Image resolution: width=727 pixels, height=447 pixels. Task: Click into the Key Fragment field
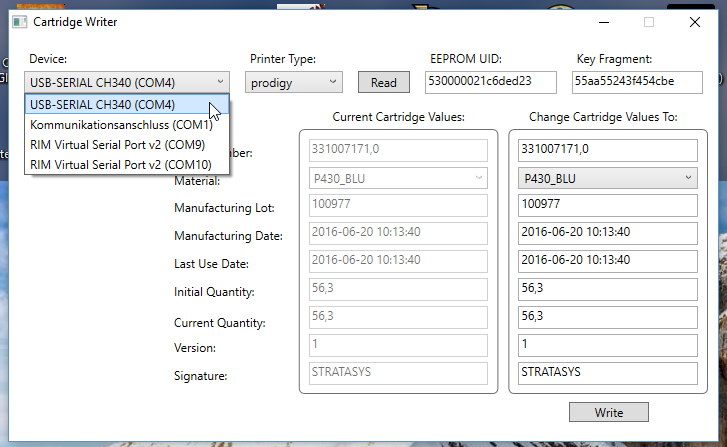point(637,82)
